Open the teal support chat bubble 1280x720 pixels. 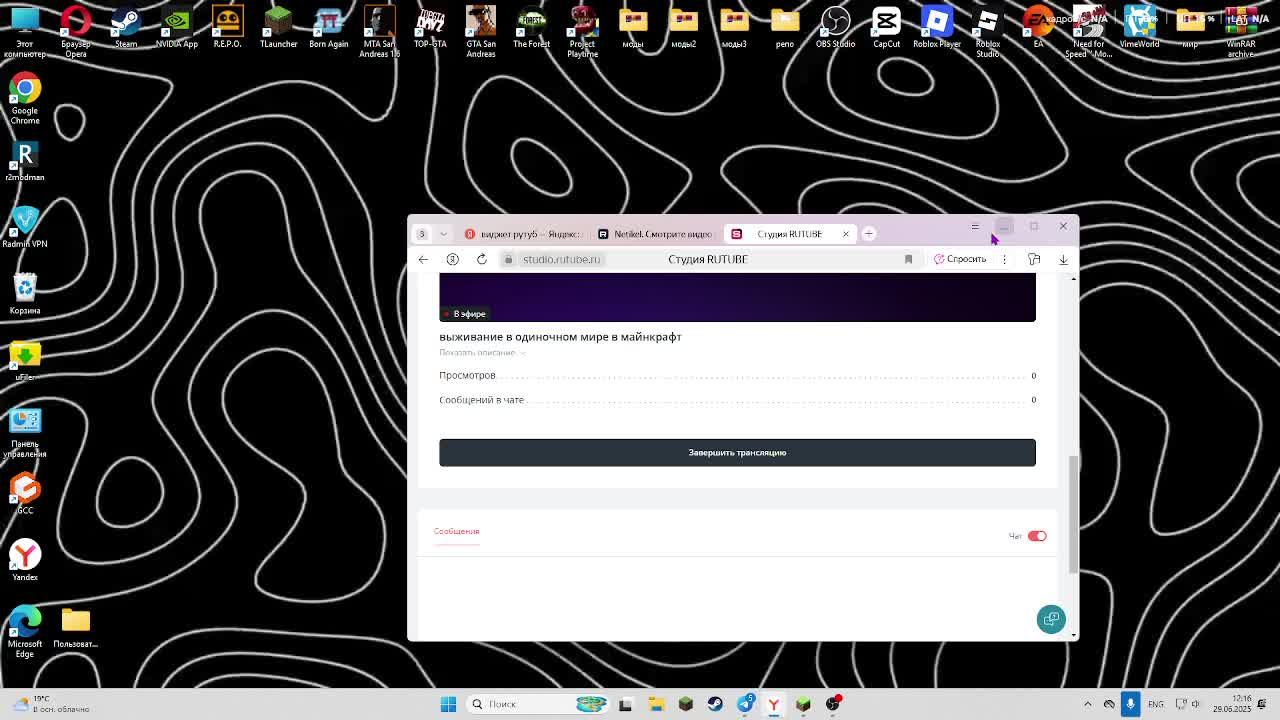pos(1051,619)
